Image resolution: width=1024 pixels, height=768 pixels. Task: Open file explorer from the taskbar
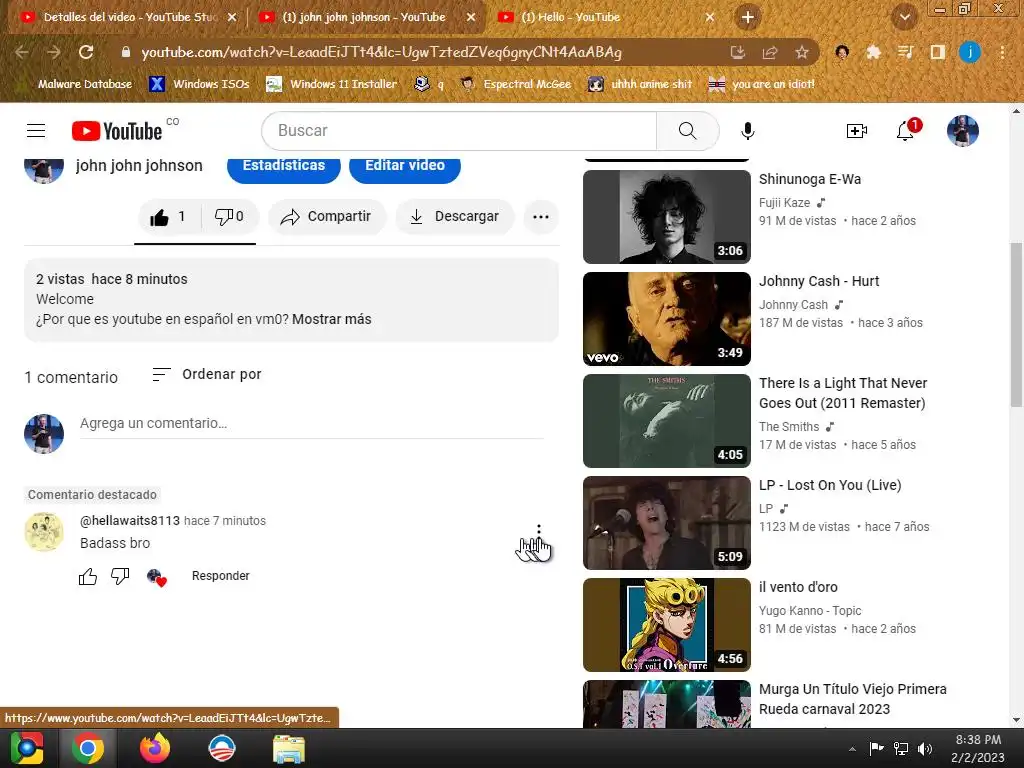pyautogui.click(x=289, y=748)
